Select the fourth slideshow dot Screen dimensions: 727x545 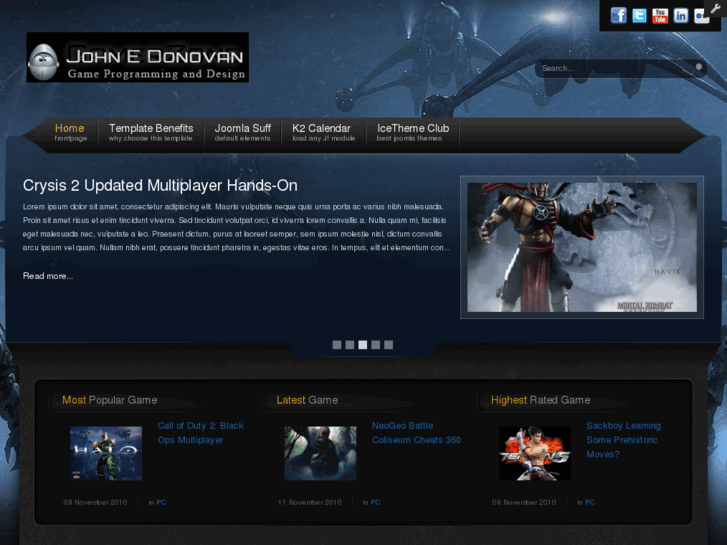(376, 345)
